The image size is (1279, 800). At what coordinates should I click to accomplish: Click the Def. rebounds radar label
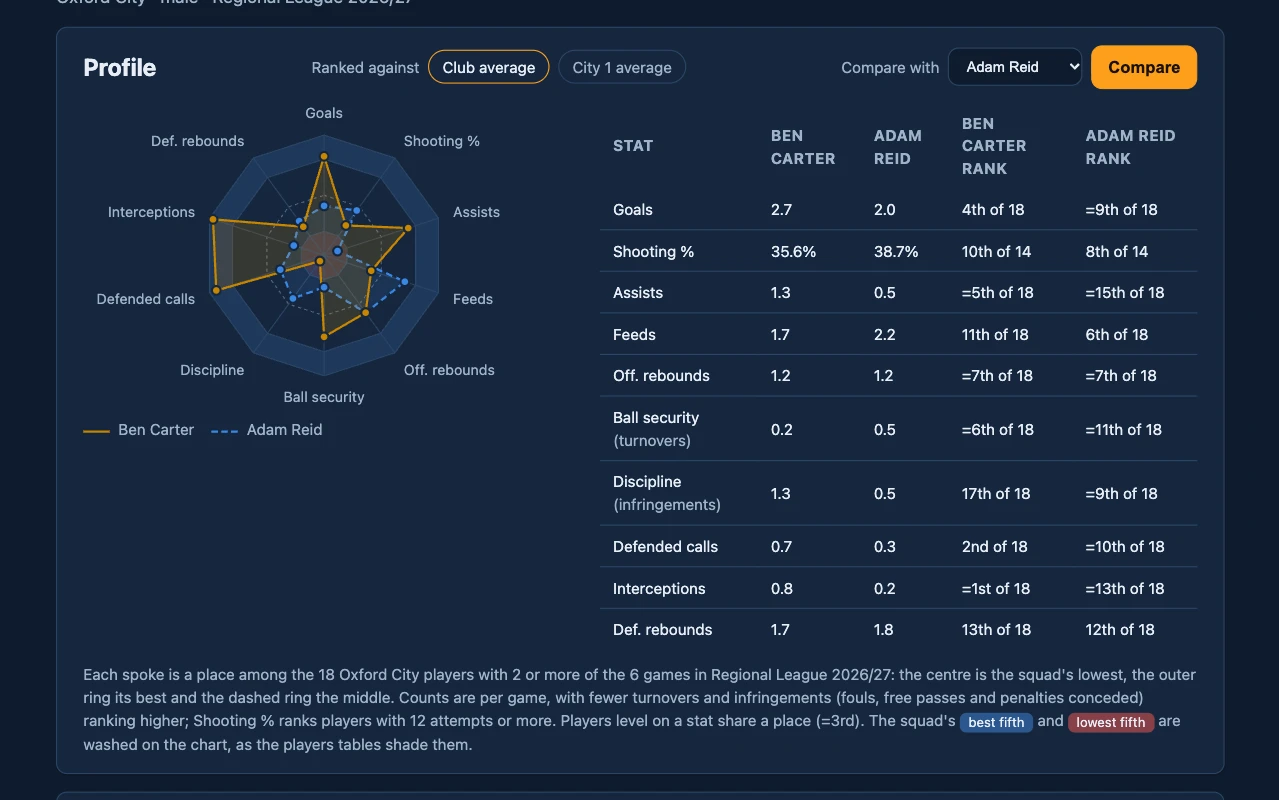(x=198, y=141)
